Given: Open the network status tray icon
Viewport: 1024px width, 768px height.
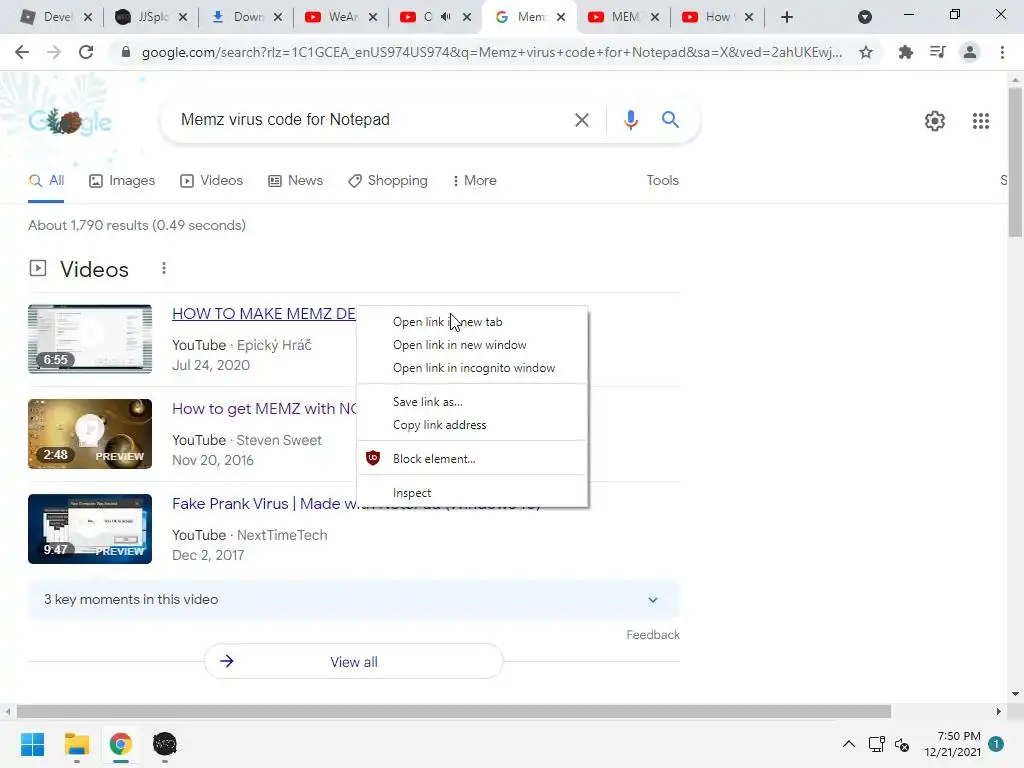Looking at the screenshot, I should (x=876, y=744).
